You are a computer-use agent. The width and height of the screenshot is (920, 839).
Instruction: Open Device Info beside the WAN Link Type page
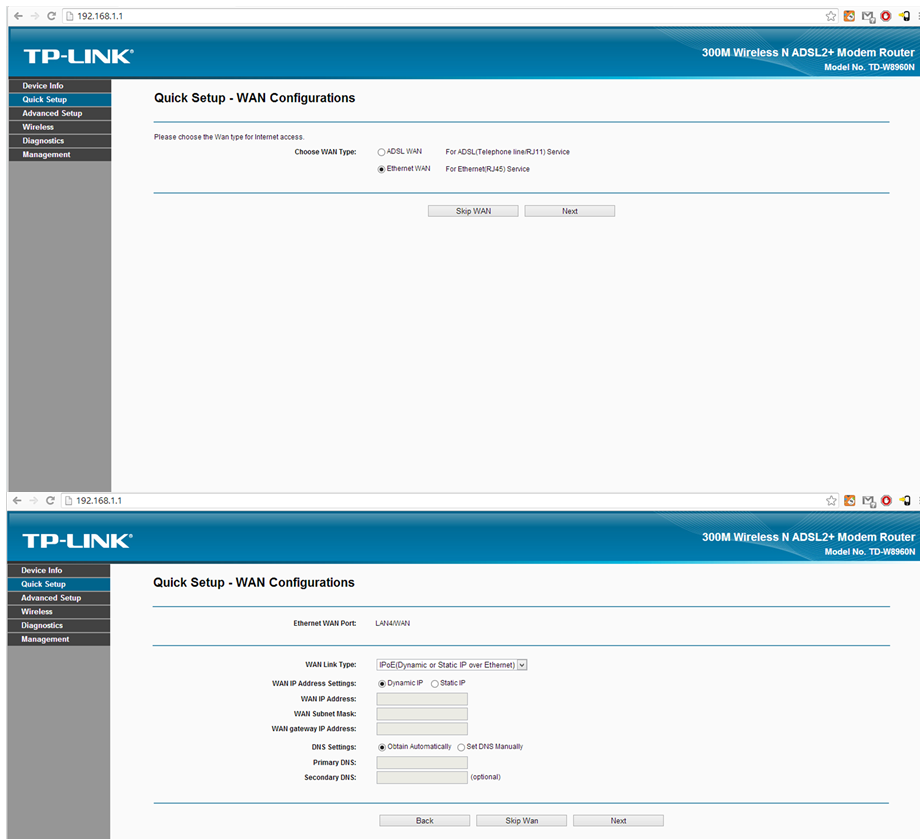coord(59,570)
